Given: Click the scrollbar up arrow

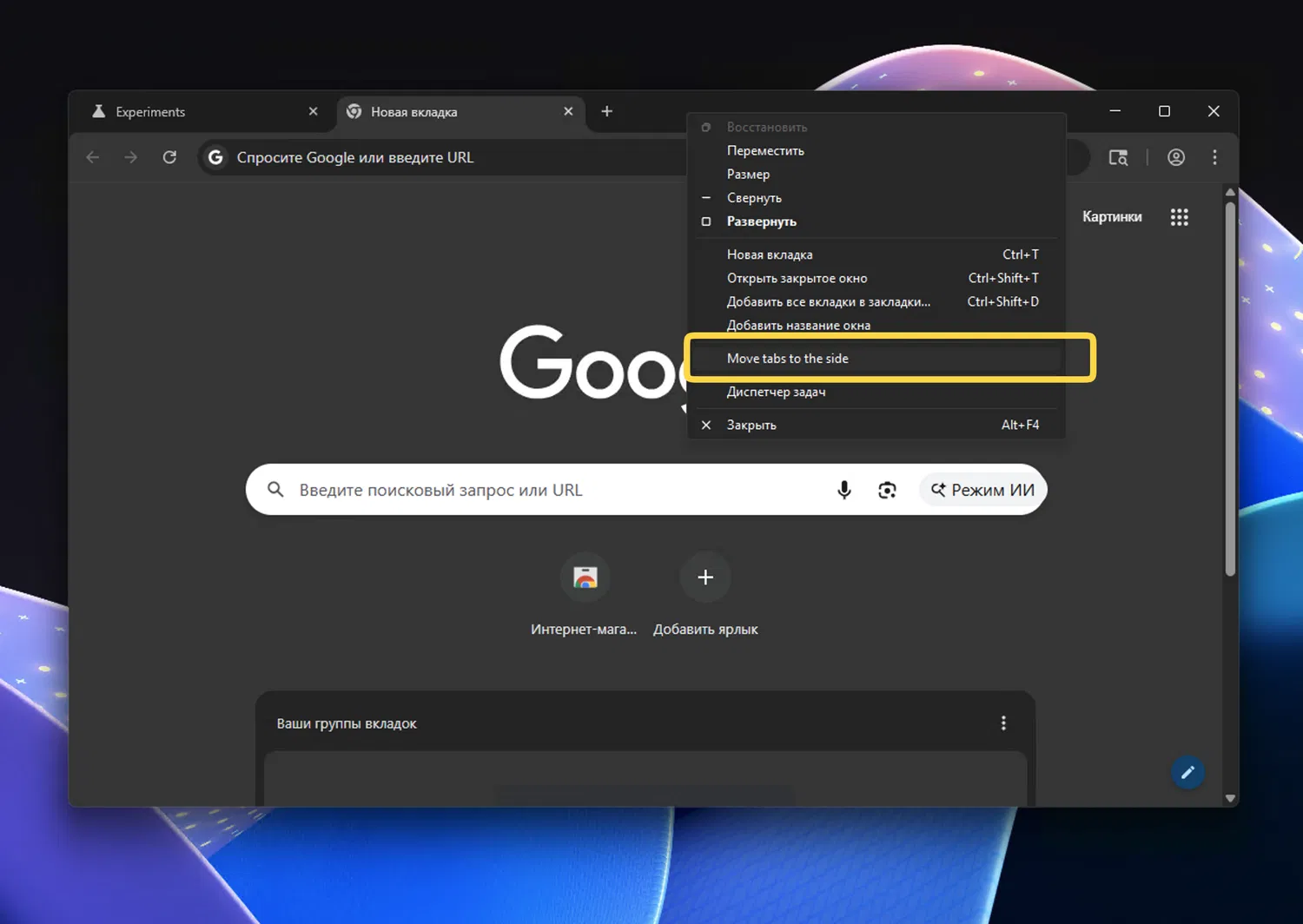Looking at the screenshot, I should coord(1230,192).
